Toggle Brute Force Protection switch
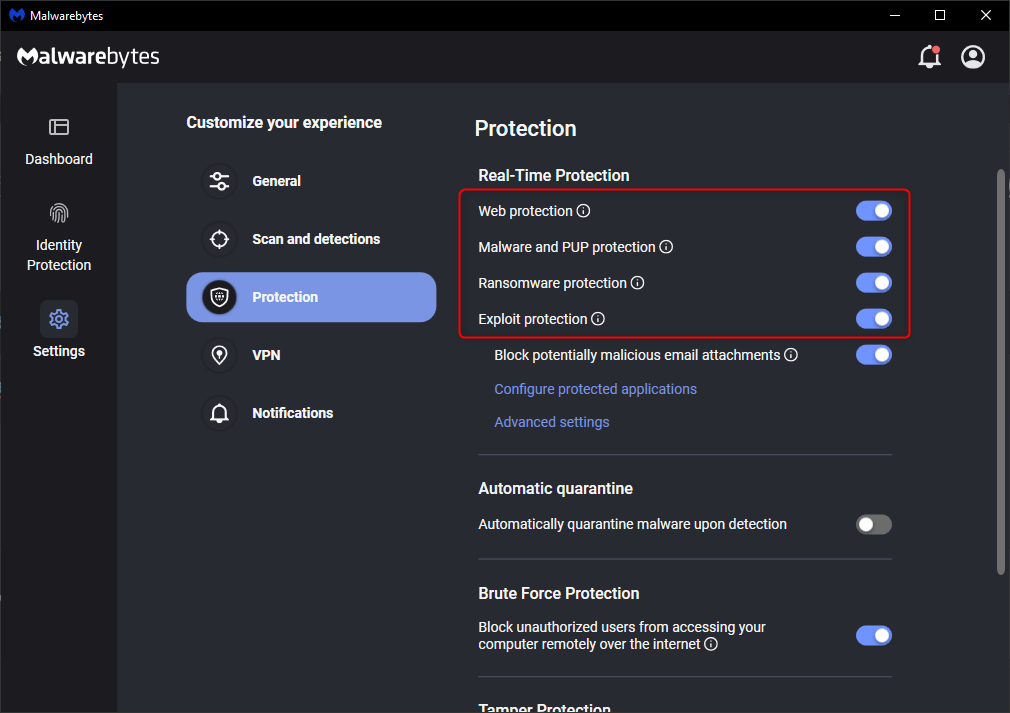The image size is (1010, 713). (x=873, y=636)
